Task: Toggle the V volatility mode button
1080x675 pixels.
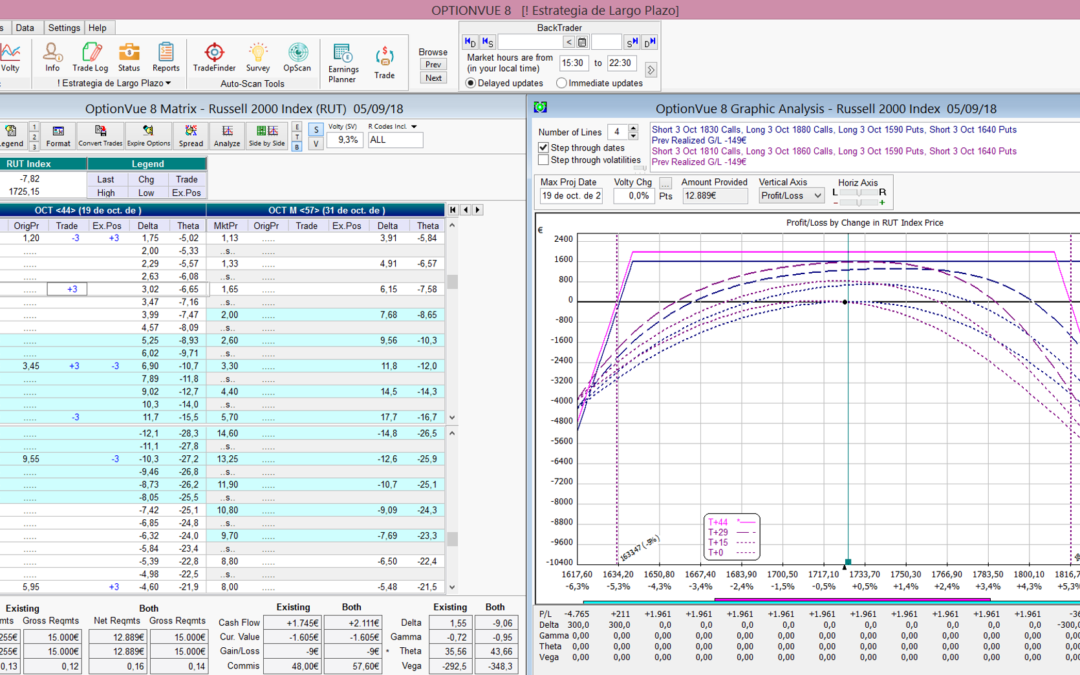Action: pyautogui.click(x=315, y=143)
